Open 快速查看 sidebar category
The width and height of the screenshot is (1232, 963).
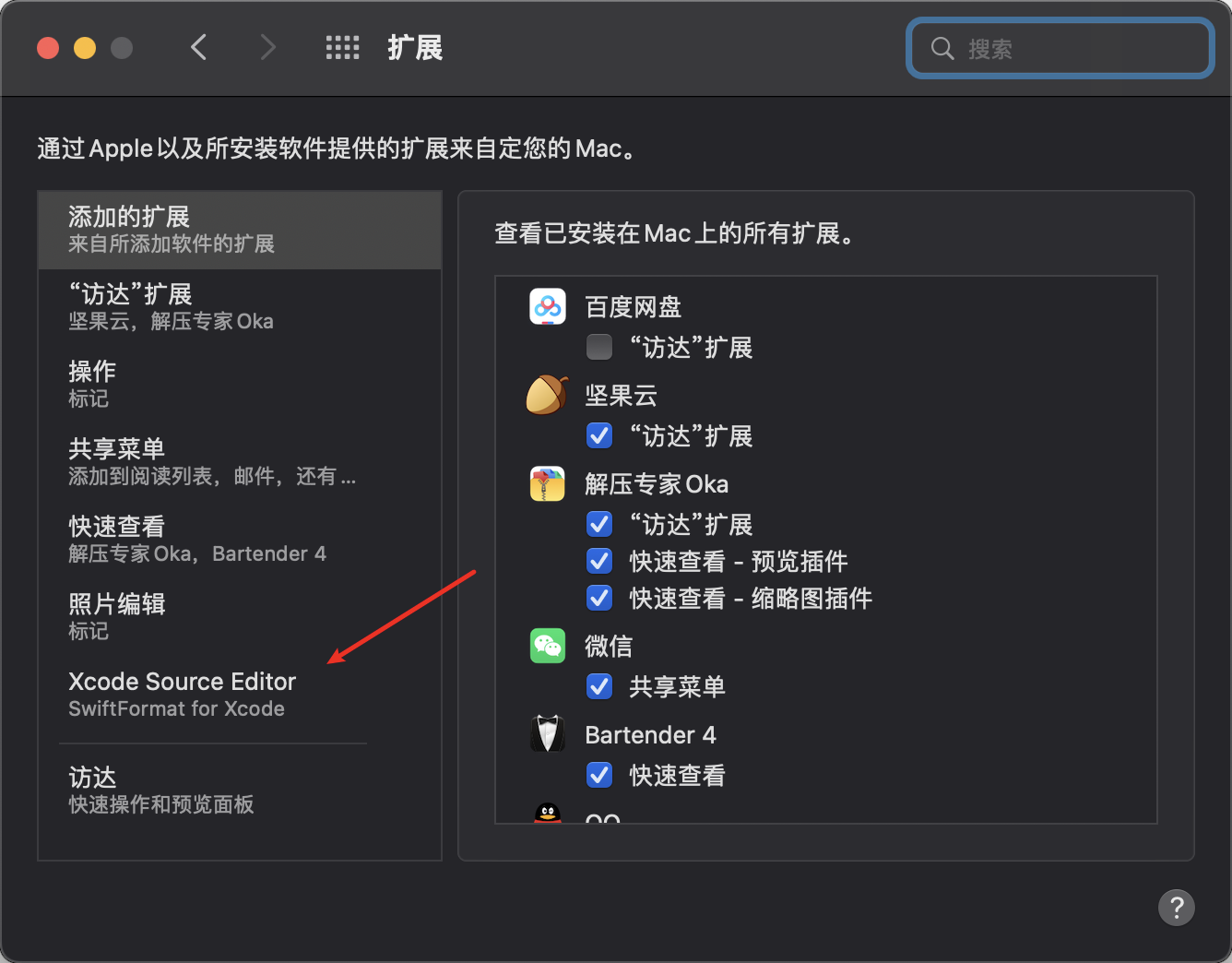pos(240,540)
